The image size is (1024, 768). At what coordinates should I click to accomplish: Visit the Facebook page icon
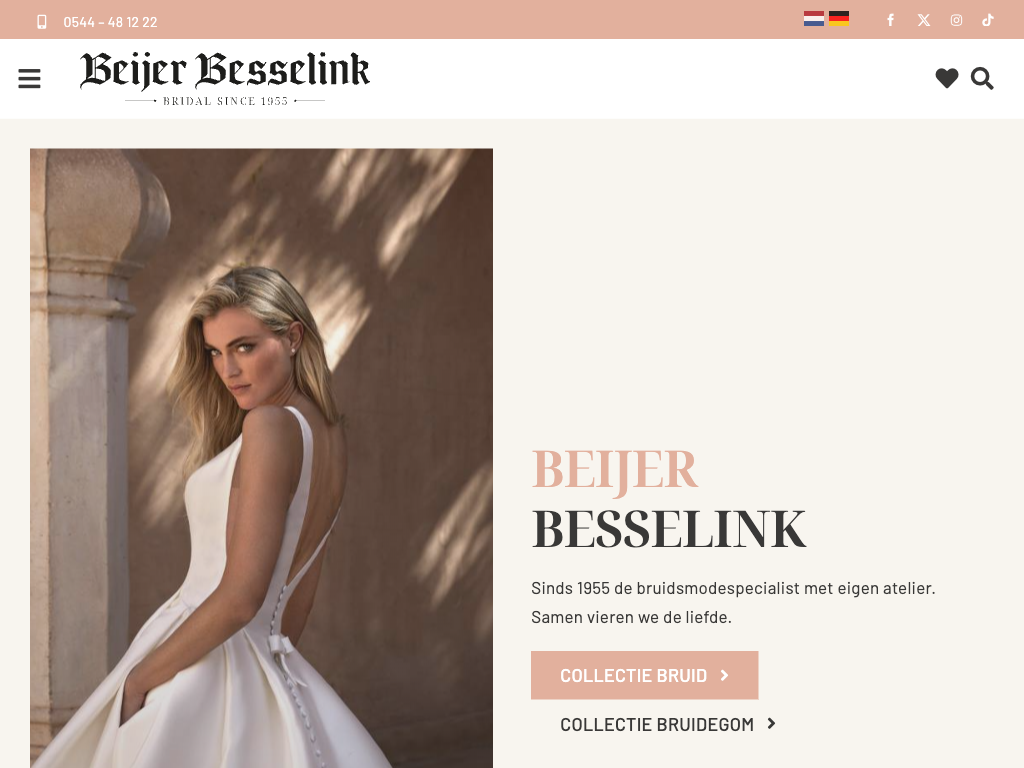click(890, 20)
